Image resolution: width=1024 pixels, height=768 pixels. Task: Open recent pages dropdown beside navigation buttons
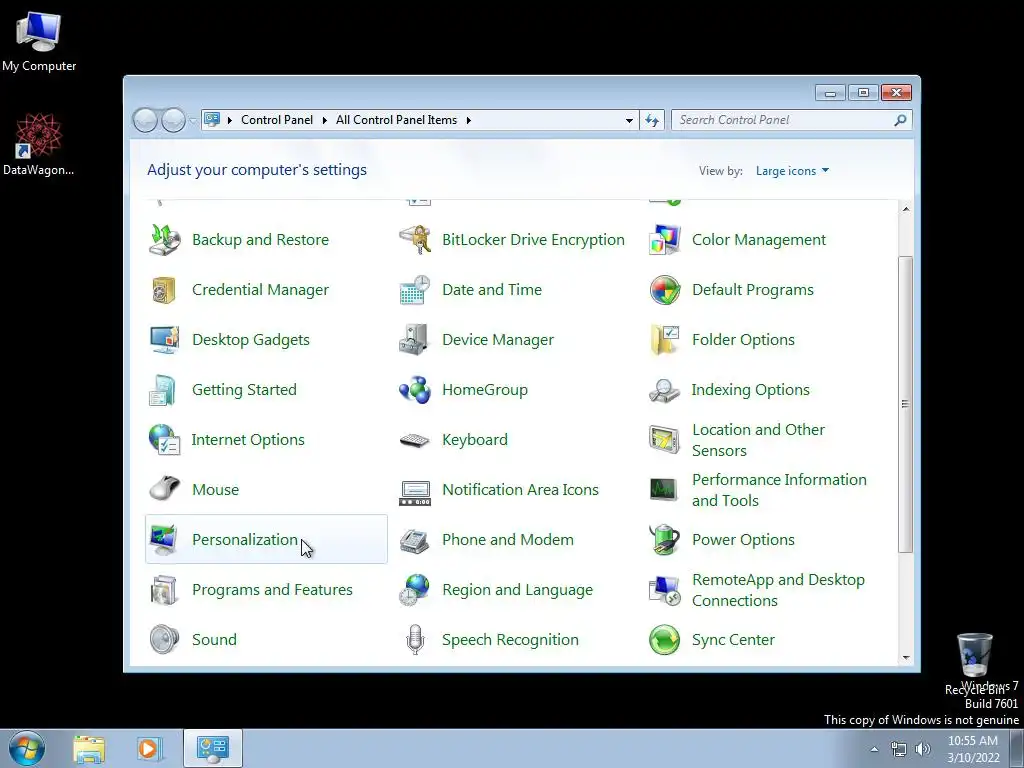point(193,120)
